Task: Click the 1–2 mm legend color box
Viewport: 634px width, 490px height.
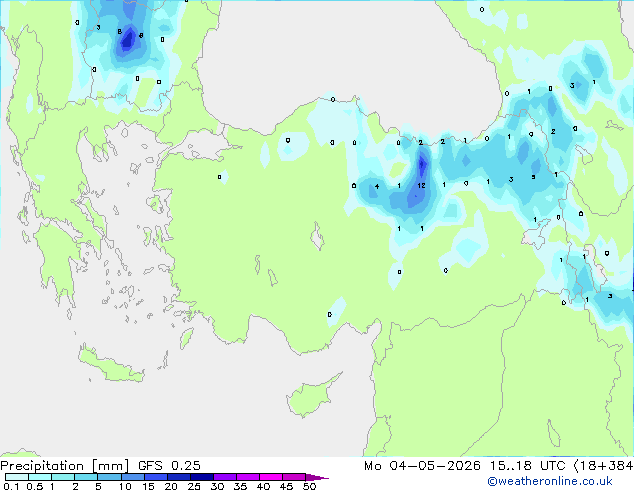Action: click(63, 477)
